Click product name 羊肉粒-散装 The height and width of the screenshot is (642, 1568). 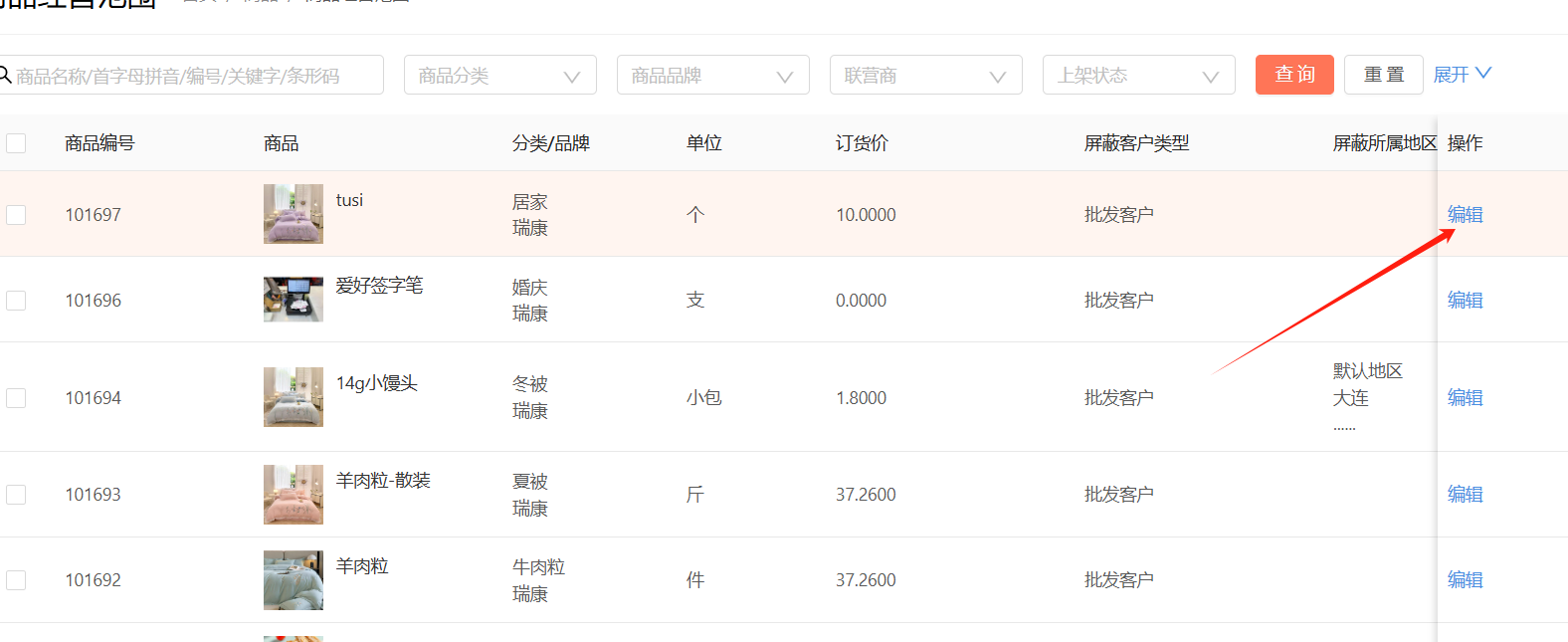coord(383,481)
